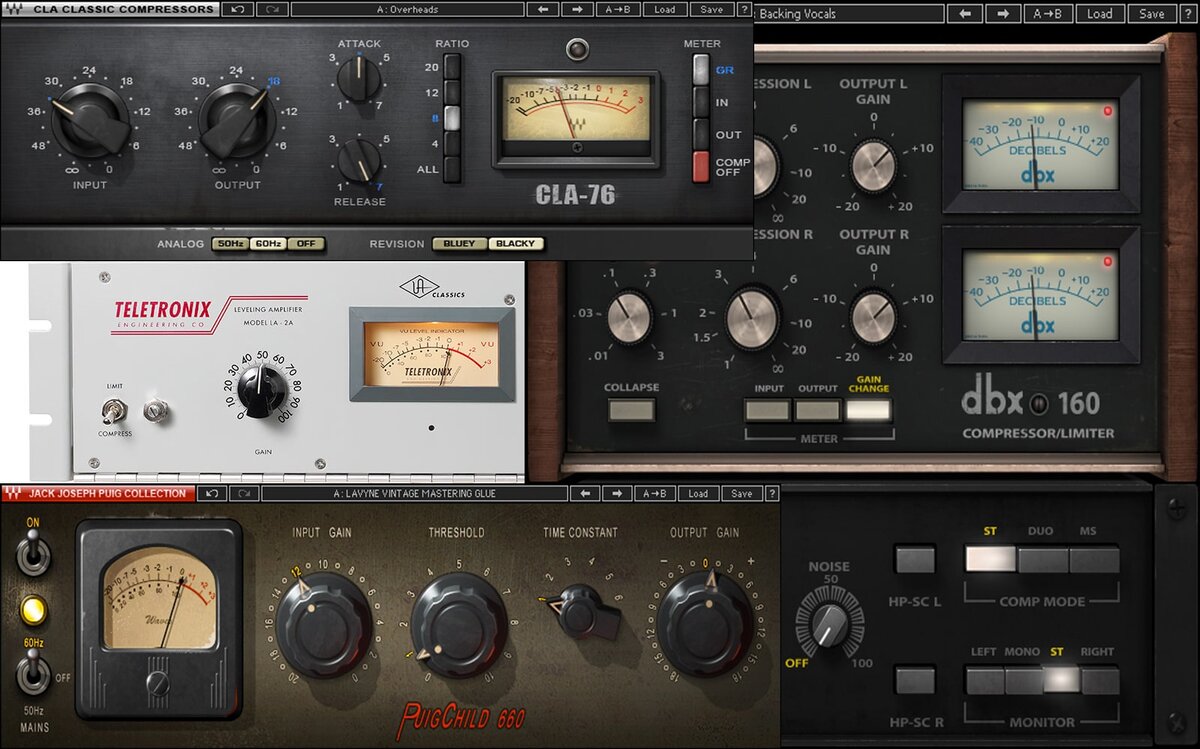Click the dbx 160 OUTPUT L GAIN knob
Image resolution: width=1200 pixels, height=749 pixels.
pyautogui.click(x=873, y=165)
